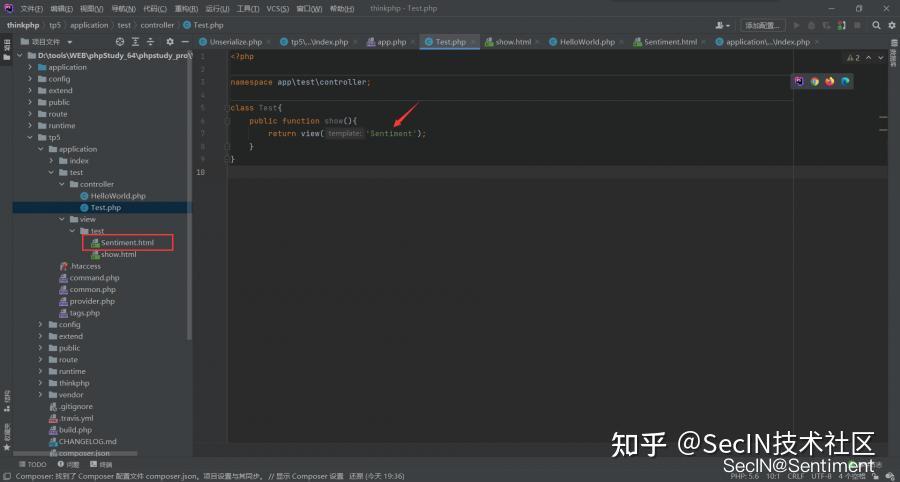Viewport: 900px width, 482px height.
Task: Switch to the Unserialize.php tab
Action: pos(235,42)
